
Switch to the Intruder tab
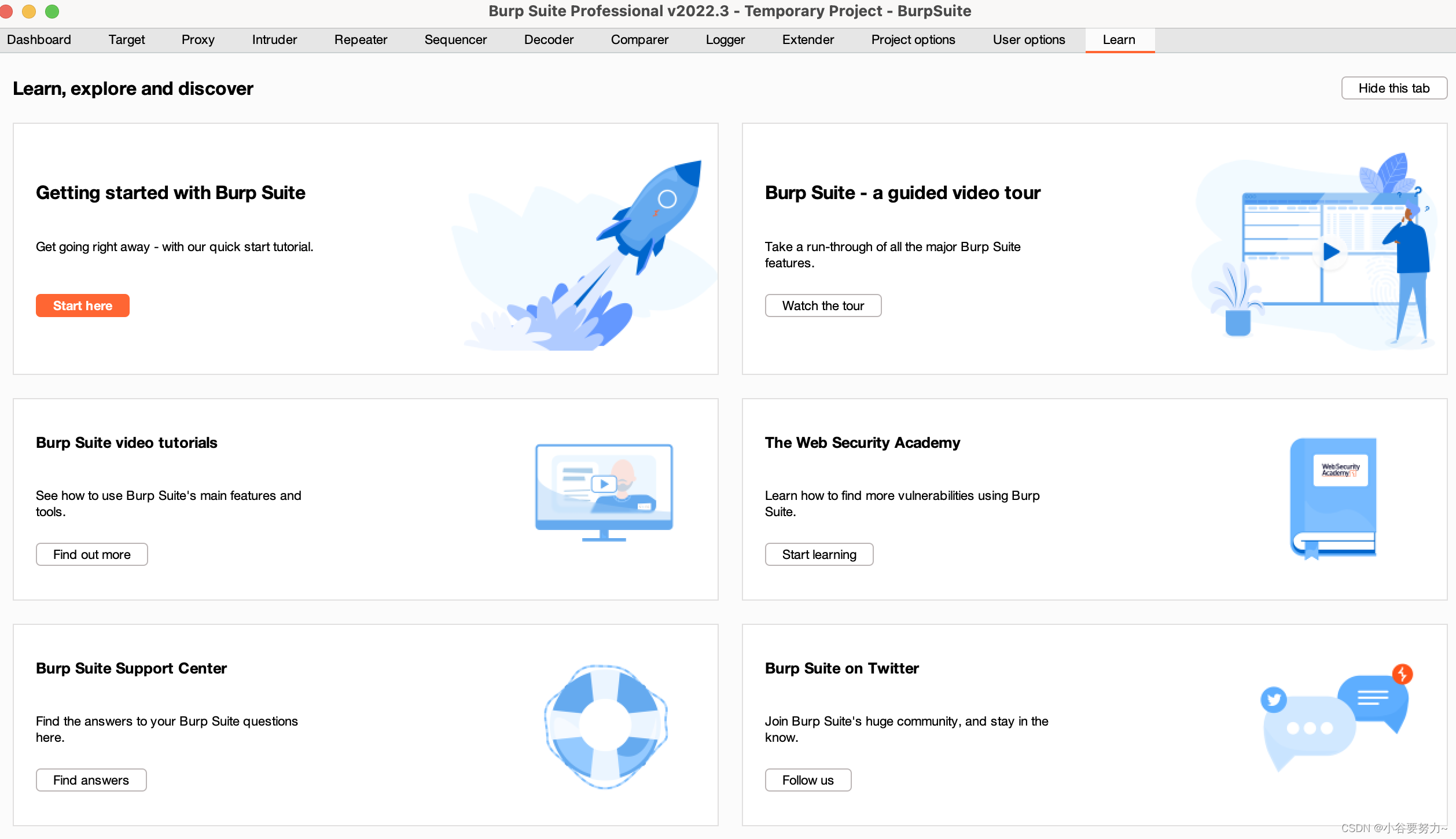pos(274,40)
